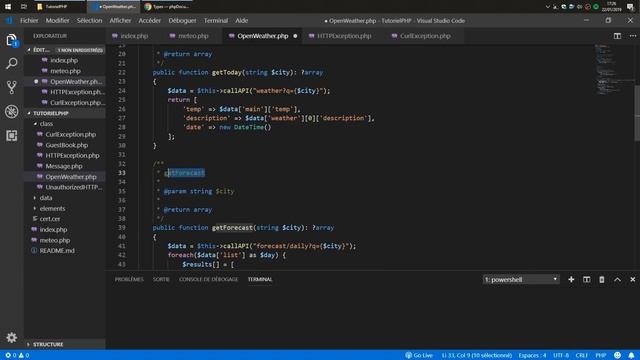This screenshot has height=360, width=640.
Task: Open Source Control view in activity bar
Action: (x=11, y=87)
